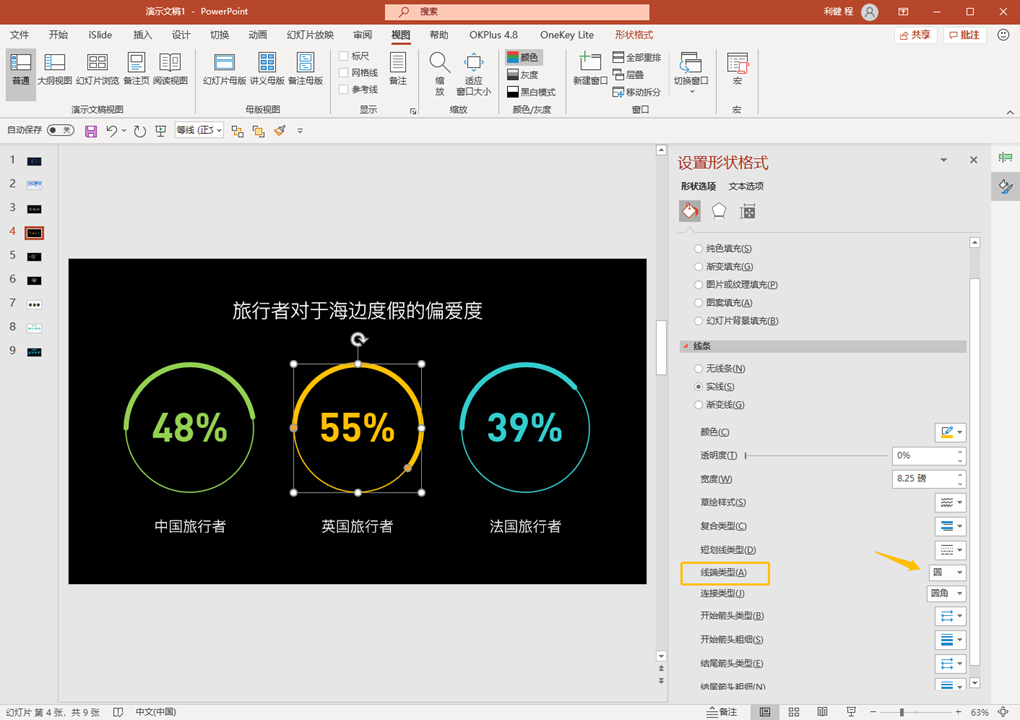Click the Redo icon

(x=139, y=131)
